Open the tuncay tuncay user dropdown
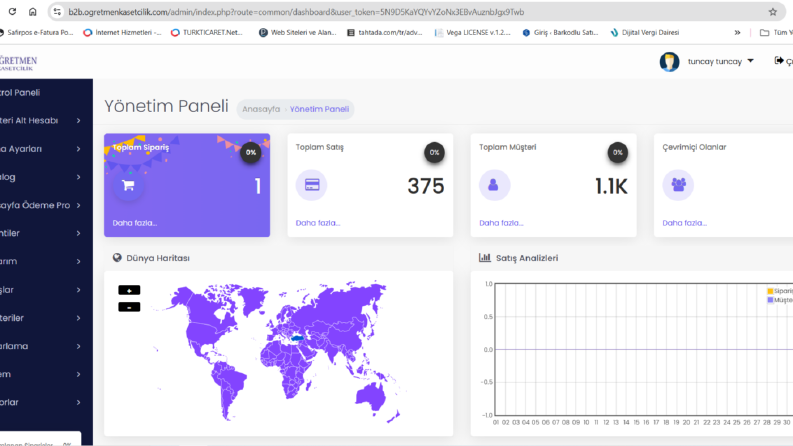The width and height of the screenshot is (793, 446). (721, 61)
